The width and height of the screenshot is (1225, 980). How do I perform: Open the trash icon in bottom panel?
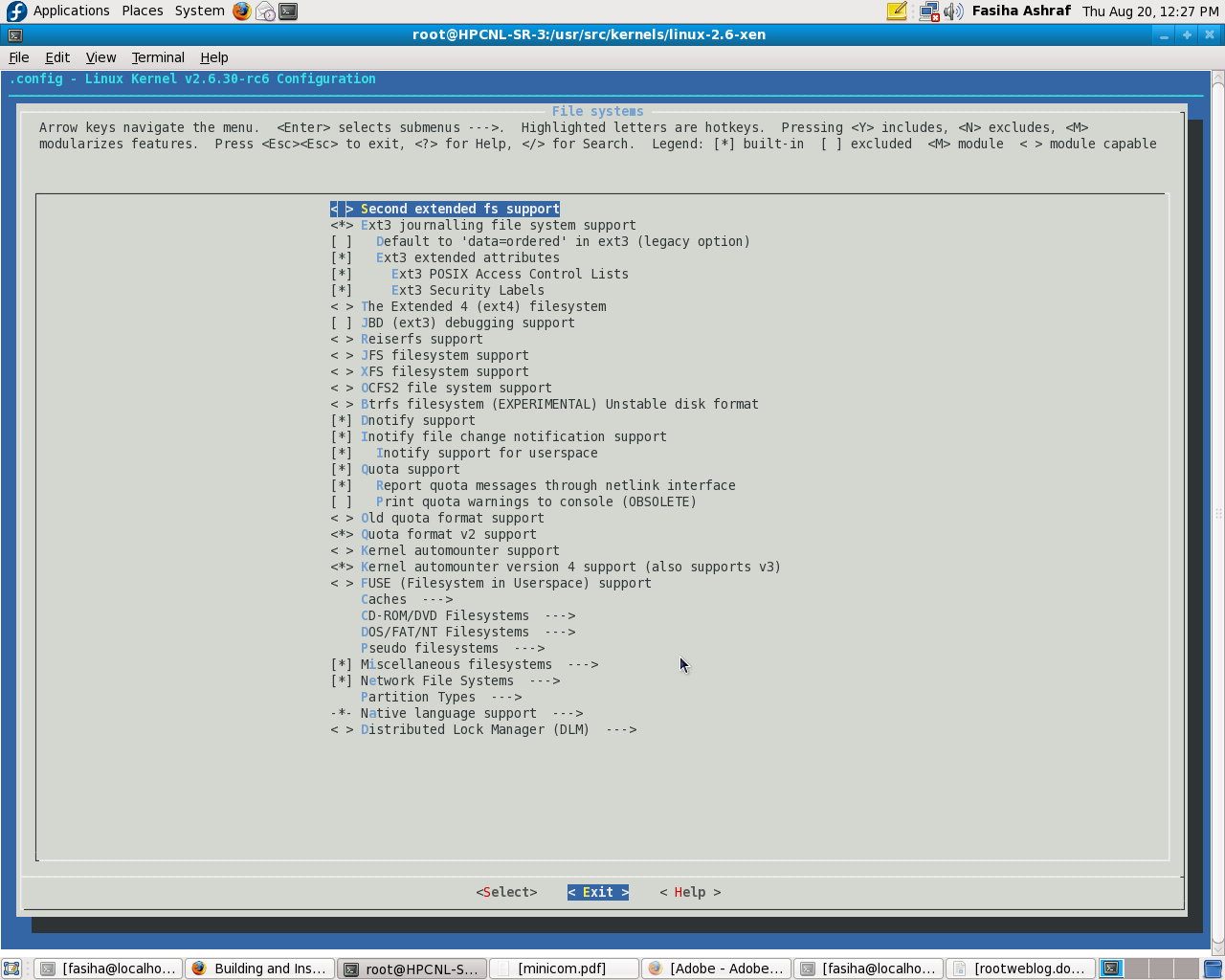coord(1213,969)
